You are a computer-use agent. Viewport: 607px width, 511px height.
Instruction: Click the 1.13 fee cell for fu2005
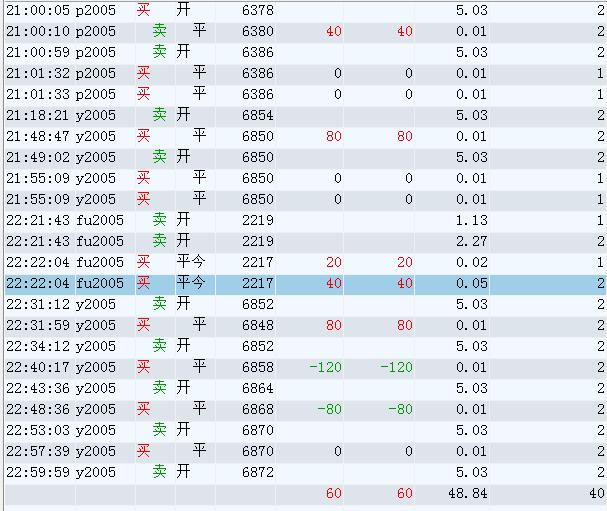(x=471, y=220)
